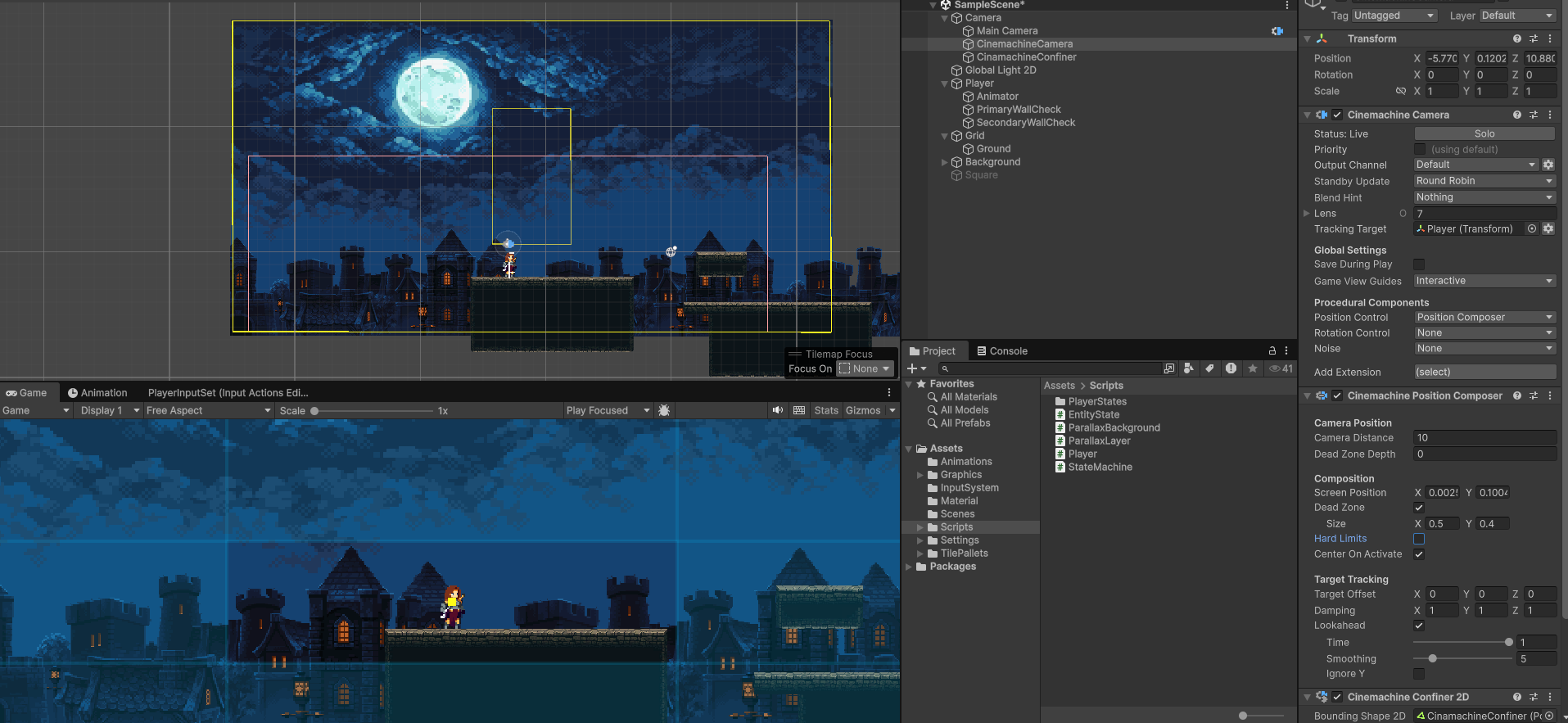Click the Search by Type icon
Image resolution: width=1568 pixels, height=723 pixels.
coord(1188,368)
